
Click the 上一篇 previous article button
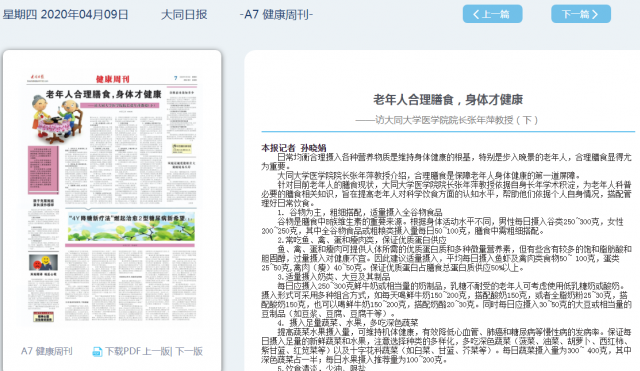pos(492,14)
